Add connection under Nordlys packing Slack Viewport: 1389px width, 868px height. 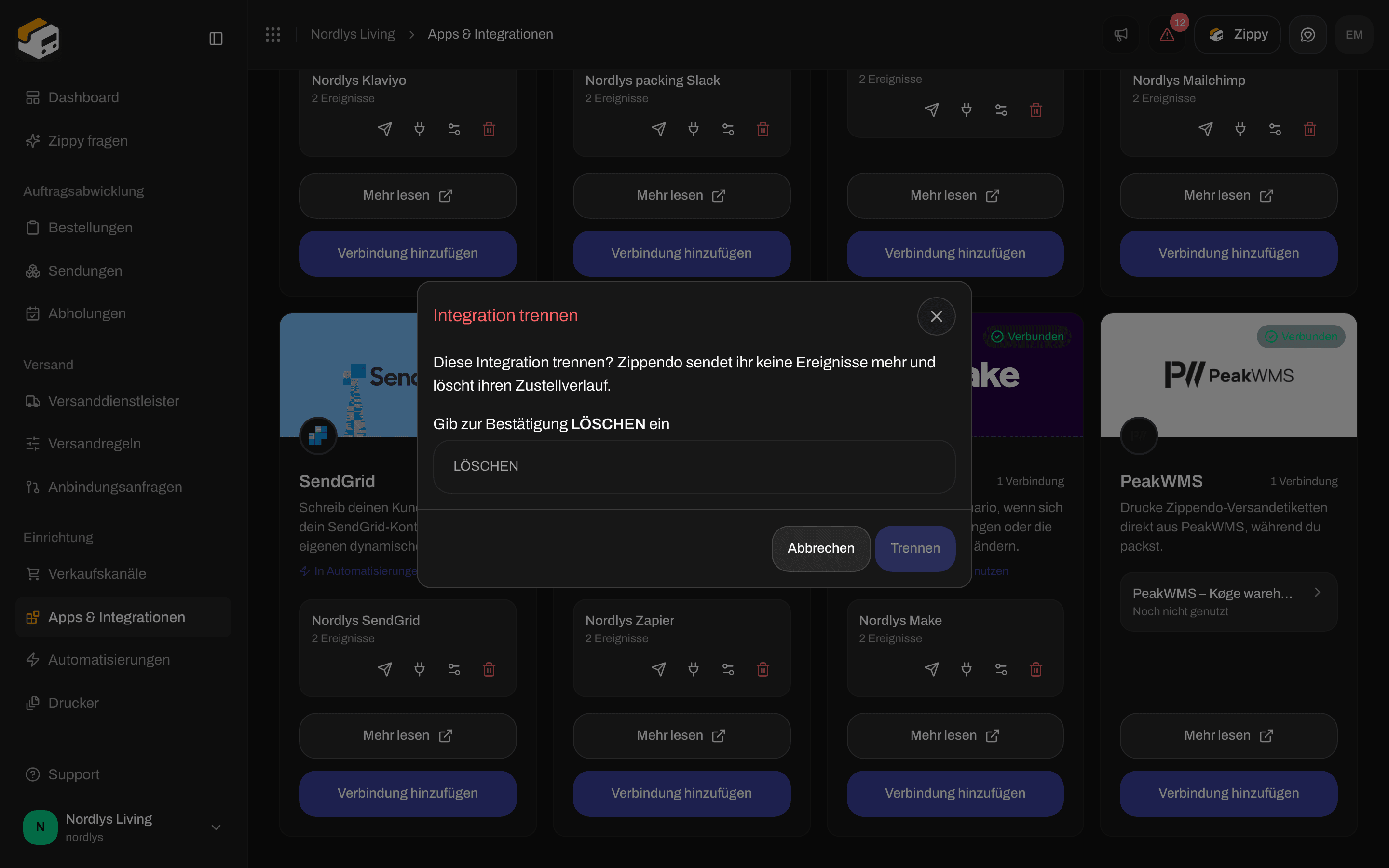[681, 253]
